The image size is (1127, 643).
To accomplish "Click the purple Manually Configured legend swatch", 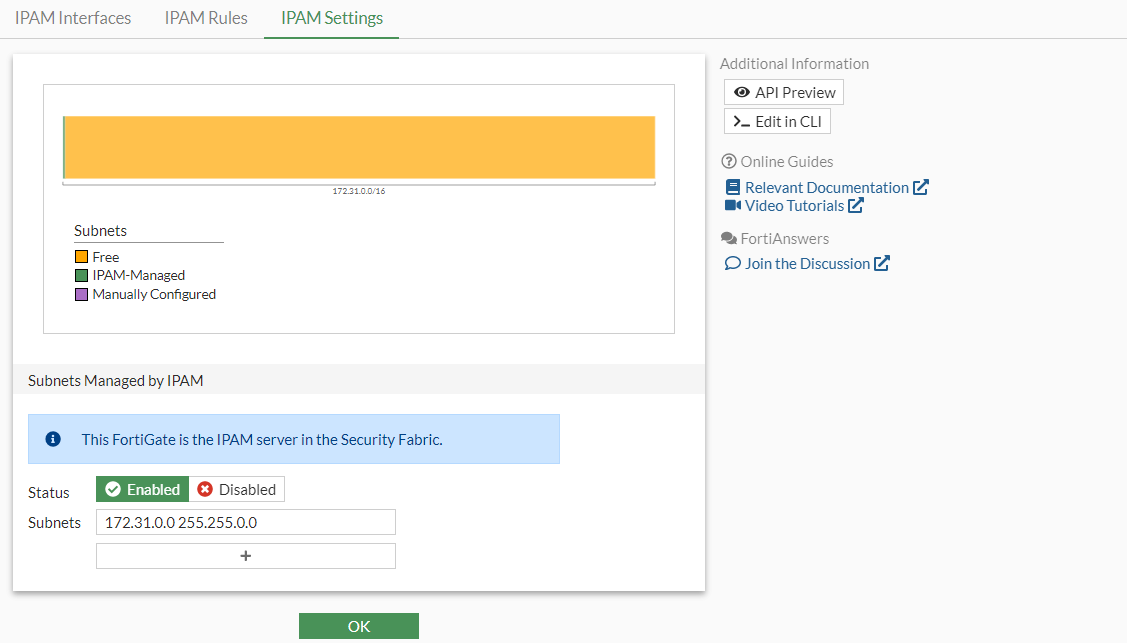I will click(81, 295).
